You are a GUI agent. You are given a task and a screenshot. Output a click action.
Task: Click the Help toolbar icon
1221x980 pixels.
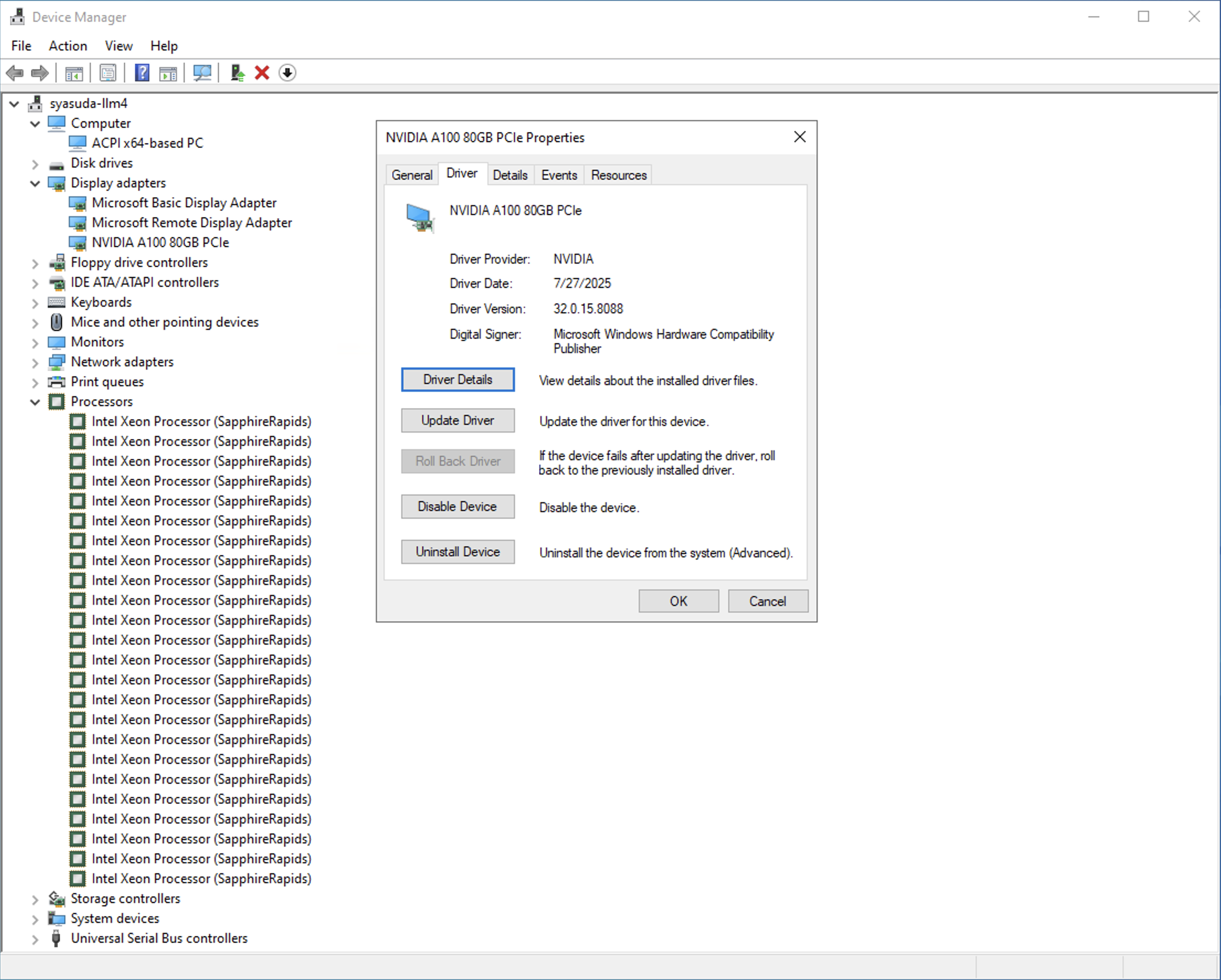tap(141, 72)
